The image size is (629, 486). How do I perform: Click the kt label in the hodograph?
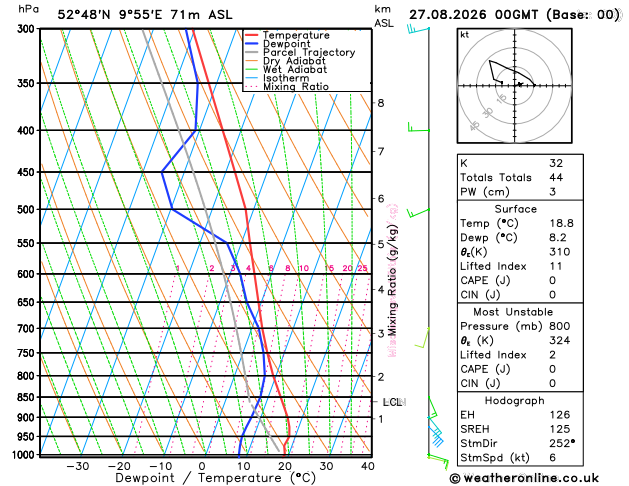click(x=465, y=35)
